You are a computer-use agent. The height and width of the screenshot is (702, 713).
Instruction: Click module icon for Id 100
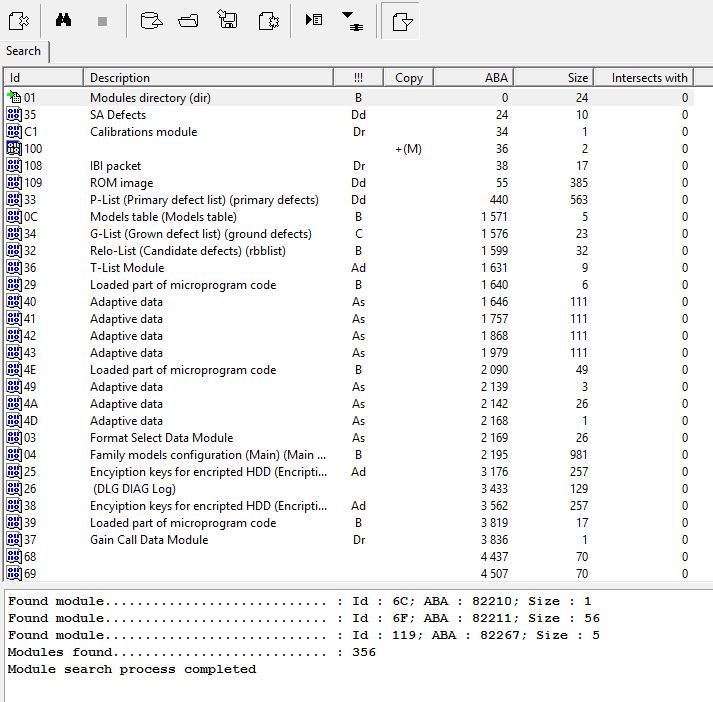(14, 149)
